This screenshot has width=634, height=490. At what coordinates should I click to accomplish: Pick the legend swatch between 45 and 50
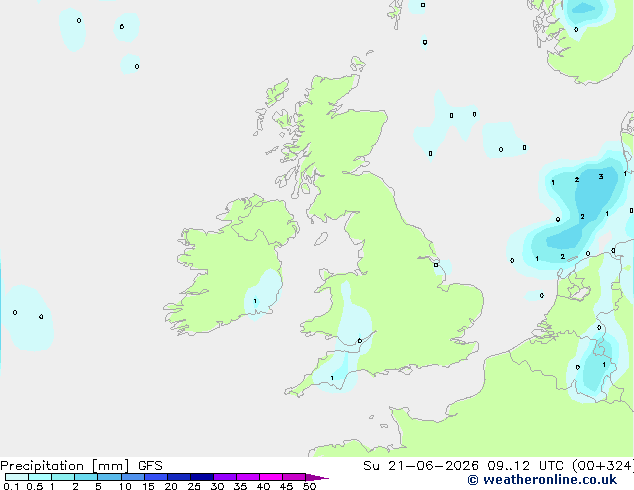pyautogui.click(x=294, y=477)
